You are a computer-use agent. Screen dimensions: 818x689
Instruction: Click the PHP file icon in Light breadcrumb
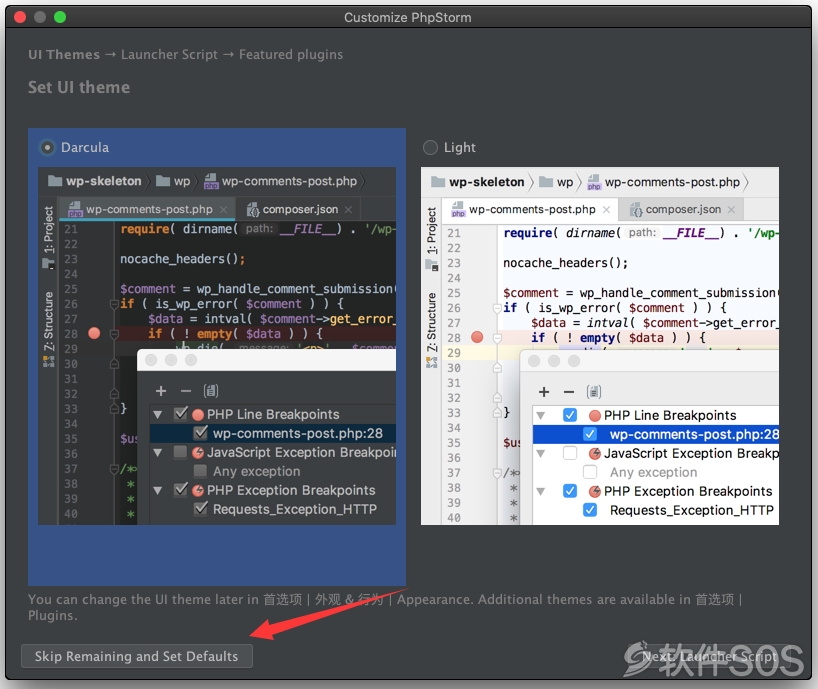click(x=594, y=182)
